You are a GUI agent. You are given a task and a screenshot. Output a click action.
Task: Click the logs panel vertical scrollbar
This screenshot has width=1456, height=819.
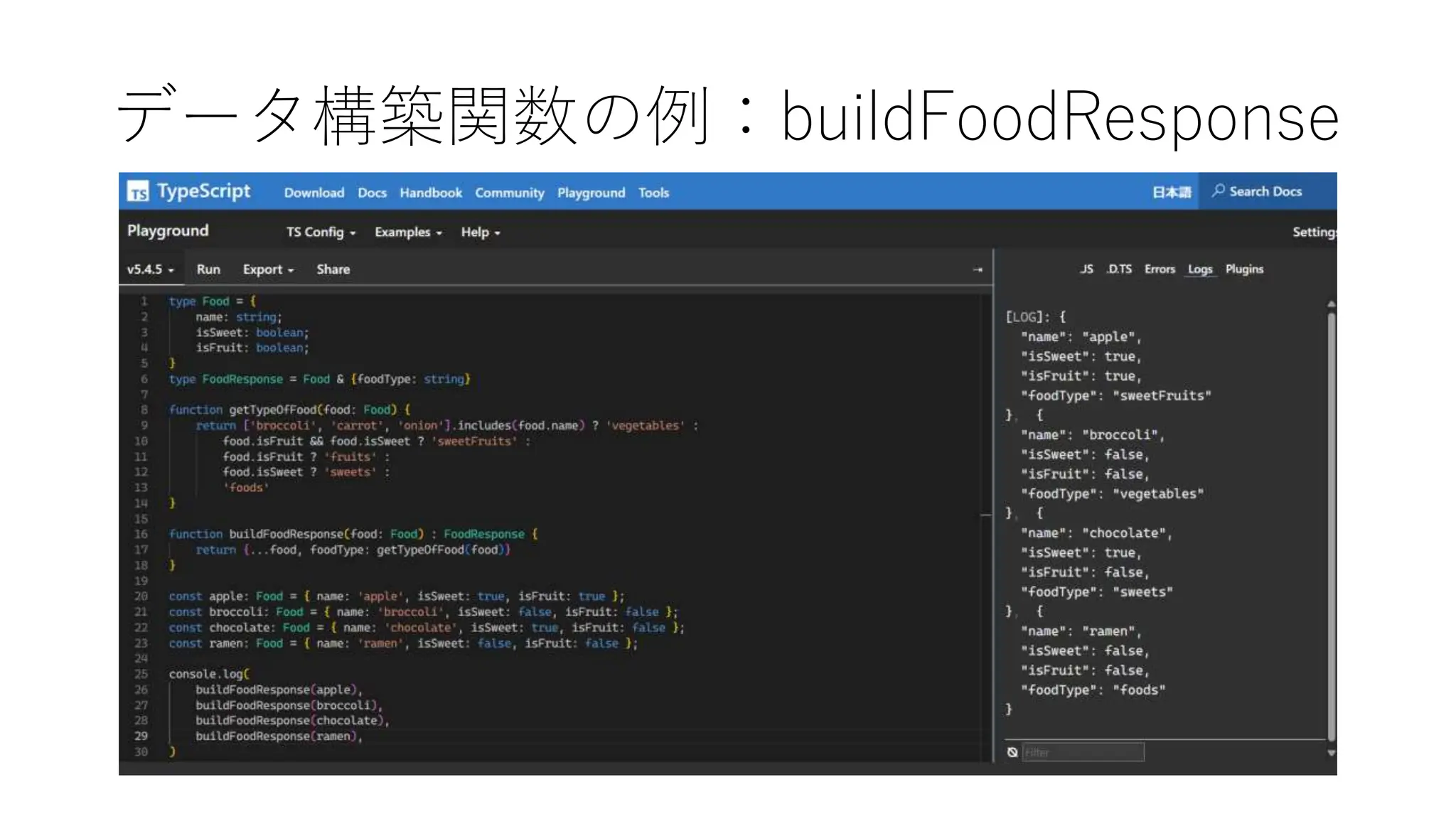pyautogui.click(x=1331, y=526)
